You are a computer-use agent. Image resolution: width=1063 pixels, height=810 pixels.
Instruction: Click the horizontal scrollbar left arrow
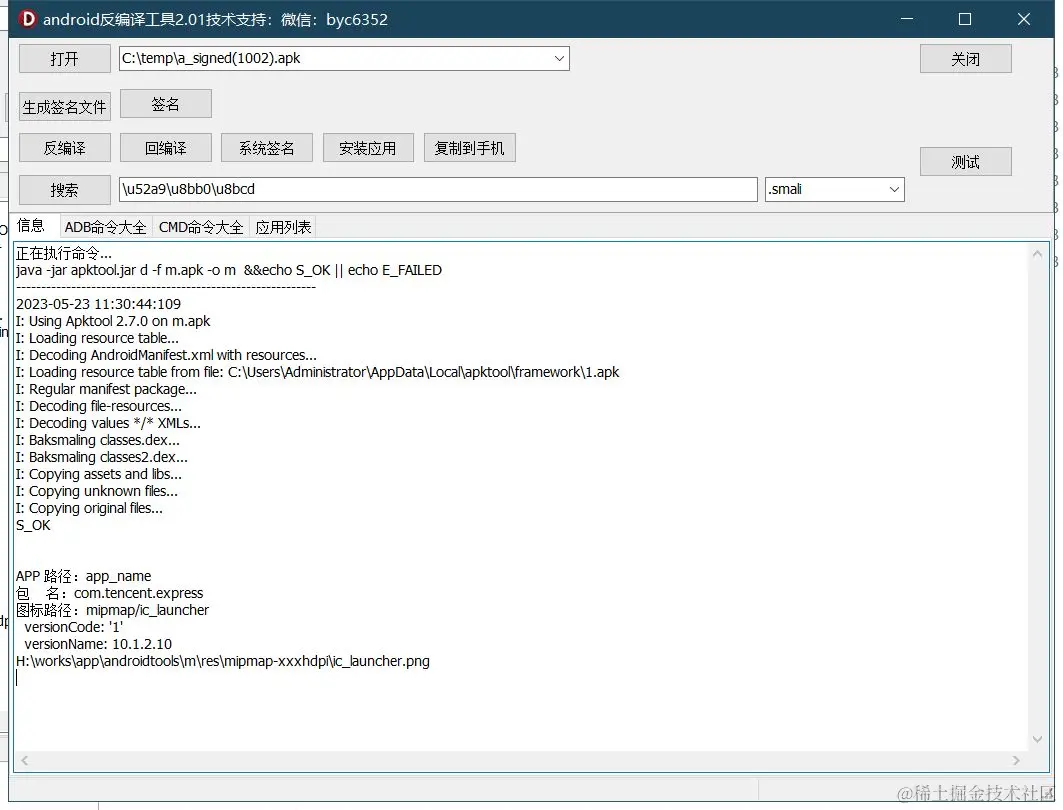click(24, 761)
